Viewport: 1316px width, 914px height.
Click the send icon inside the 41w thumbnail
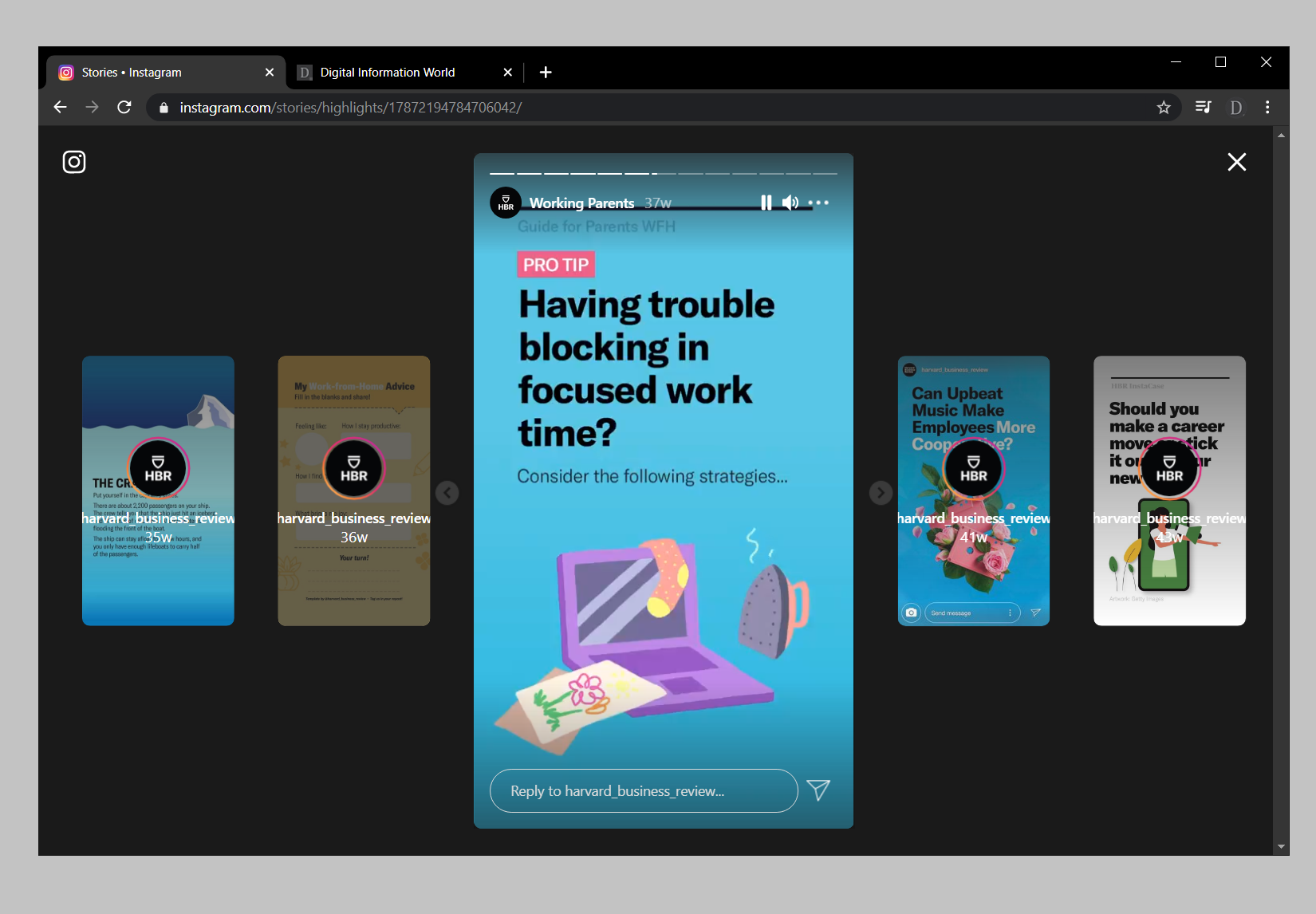click(1037, 613)
